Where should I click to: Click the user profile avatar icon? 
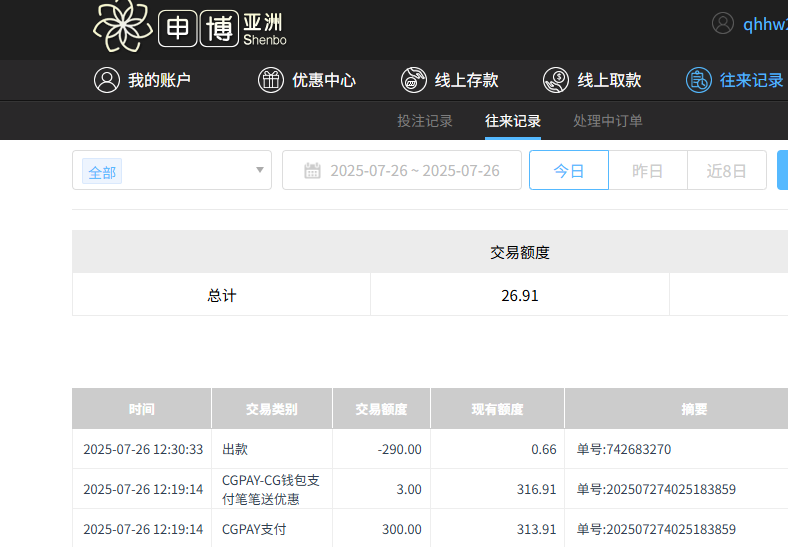tap(723, 24)
